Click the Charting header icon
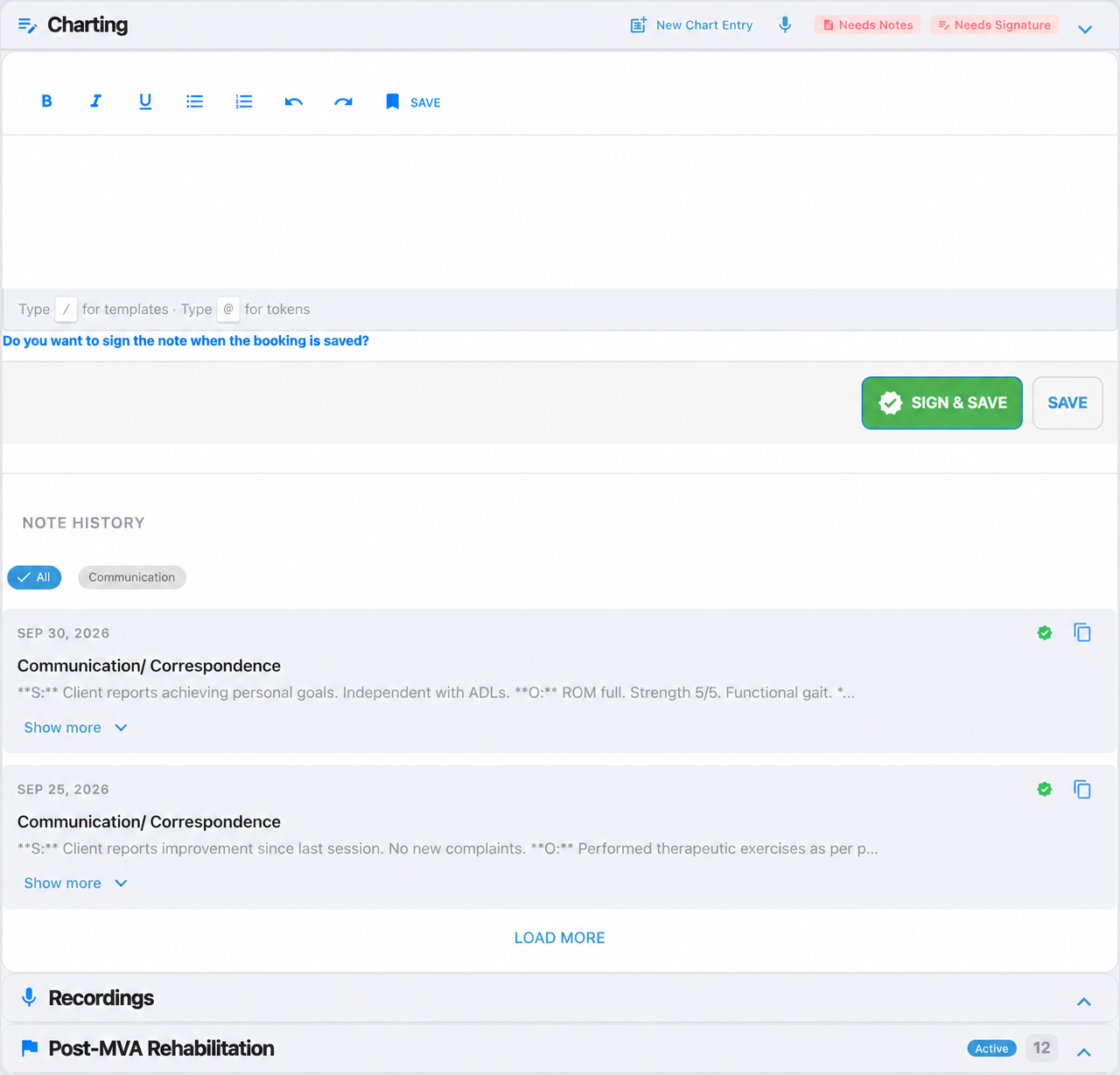The height and width of the screenshot is (1075, 1120). pyautogui.click(x=27, y=25)
